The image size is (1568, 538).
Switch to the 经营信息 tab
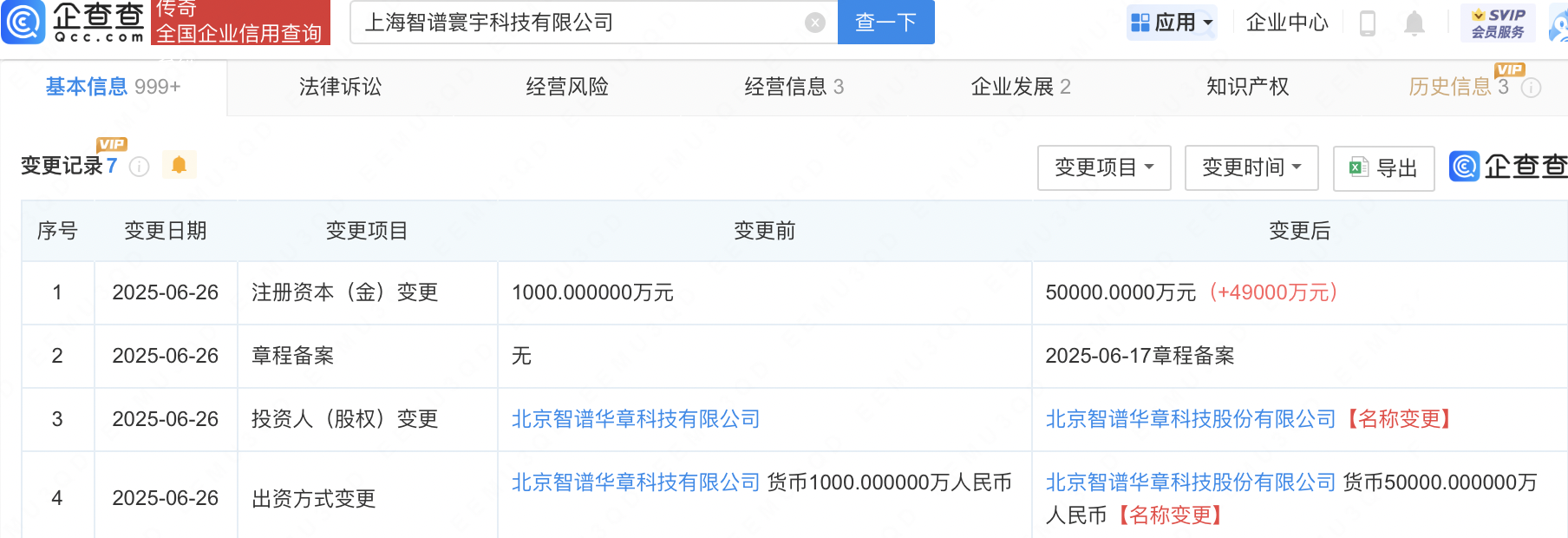[x=794, y=87]
